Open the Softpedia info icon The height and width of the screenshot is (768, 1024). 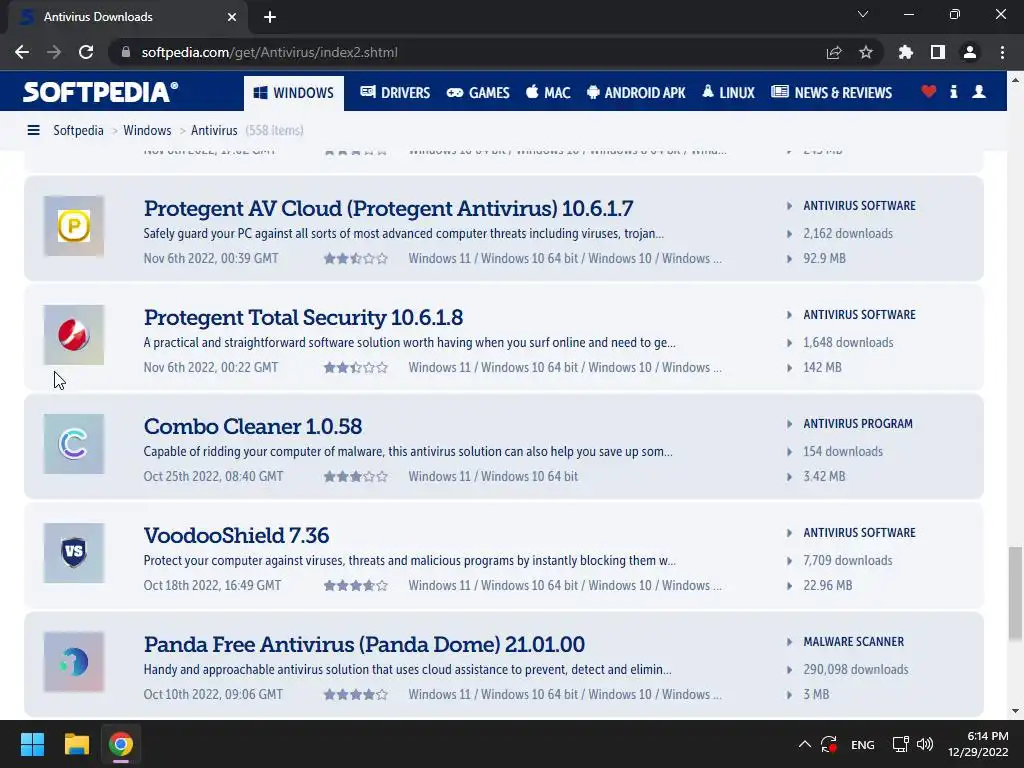tap(953, 92)
